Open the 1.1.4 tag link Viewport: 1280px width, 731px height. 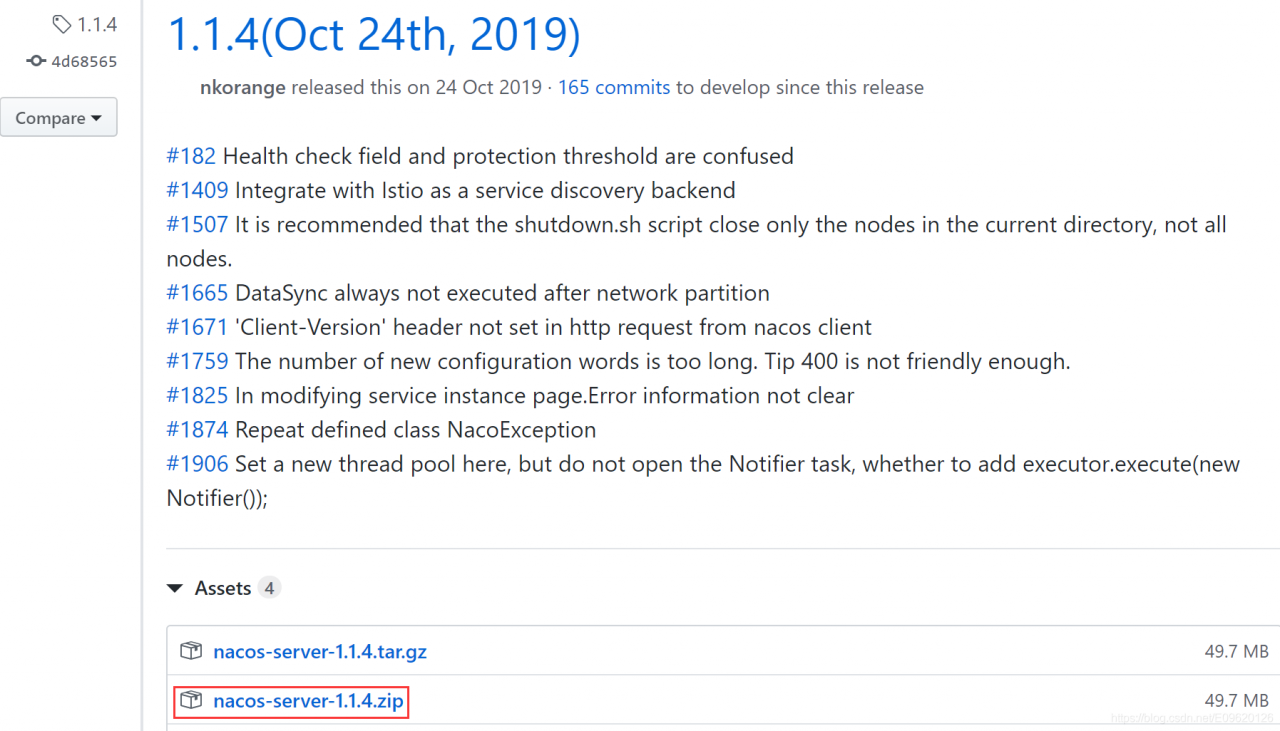click(x=97, y=24)
